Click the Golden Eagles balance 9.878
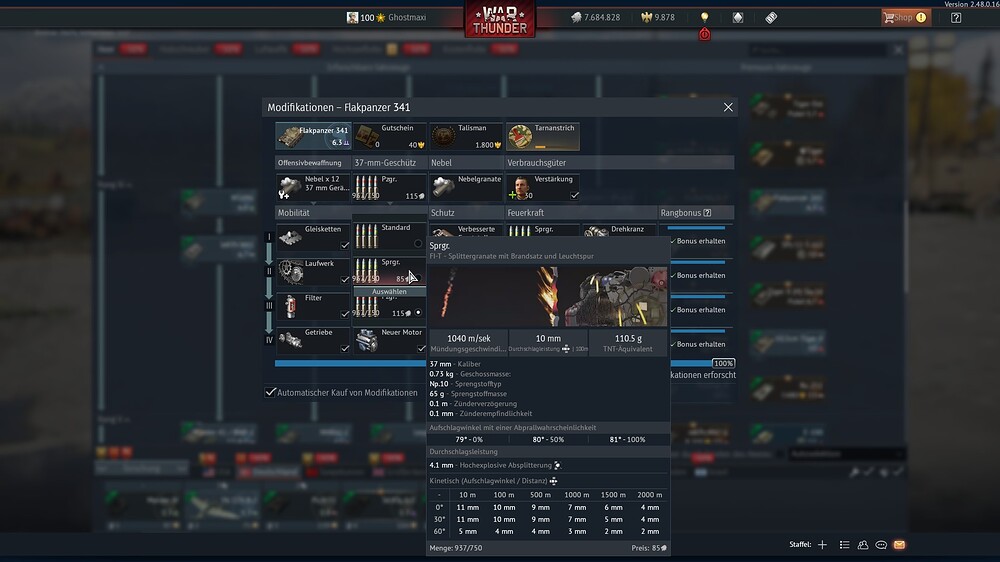 (658, 17)
